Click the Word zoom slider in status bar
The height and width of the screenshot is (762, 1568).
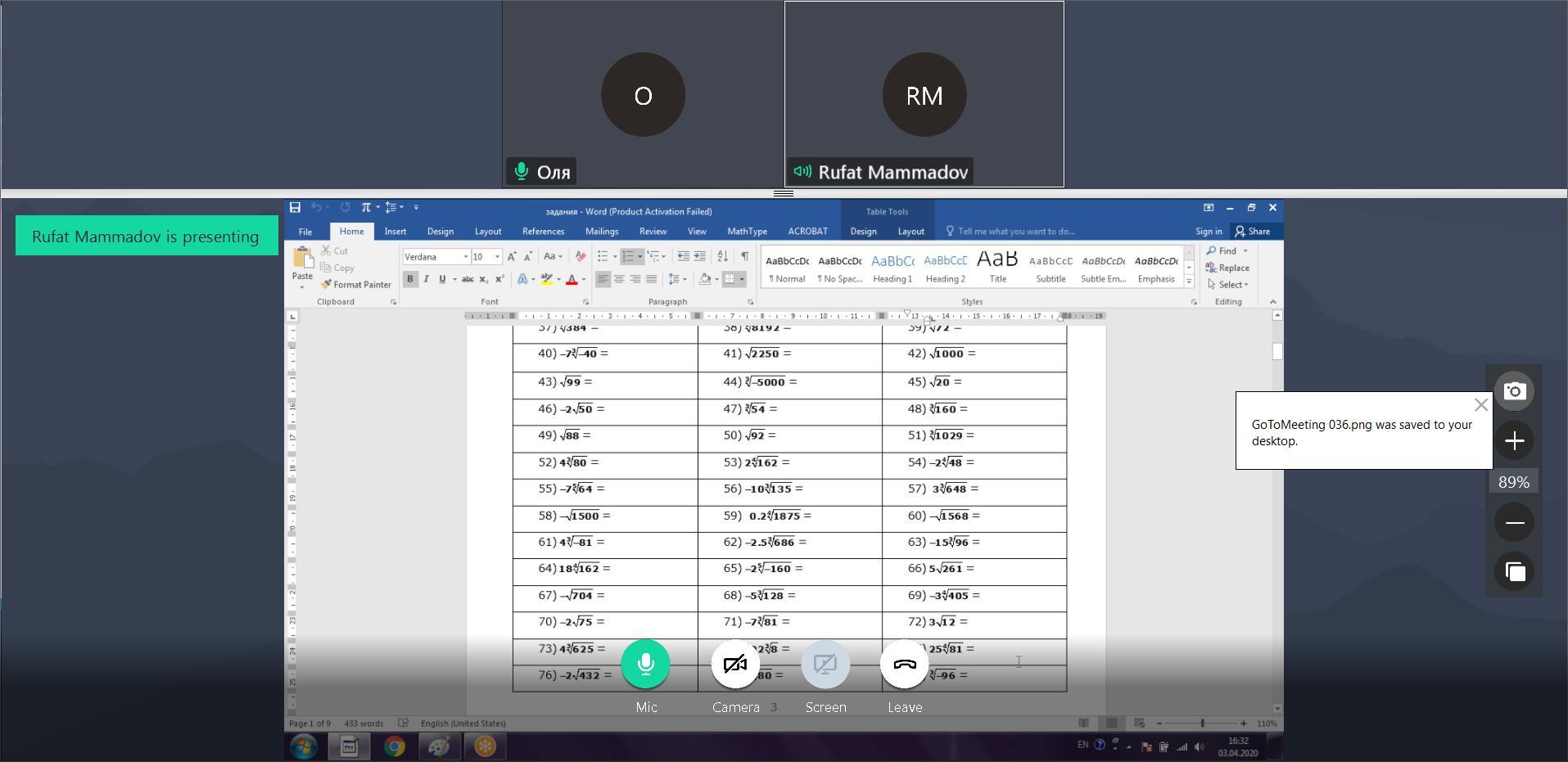point(1202,724)
